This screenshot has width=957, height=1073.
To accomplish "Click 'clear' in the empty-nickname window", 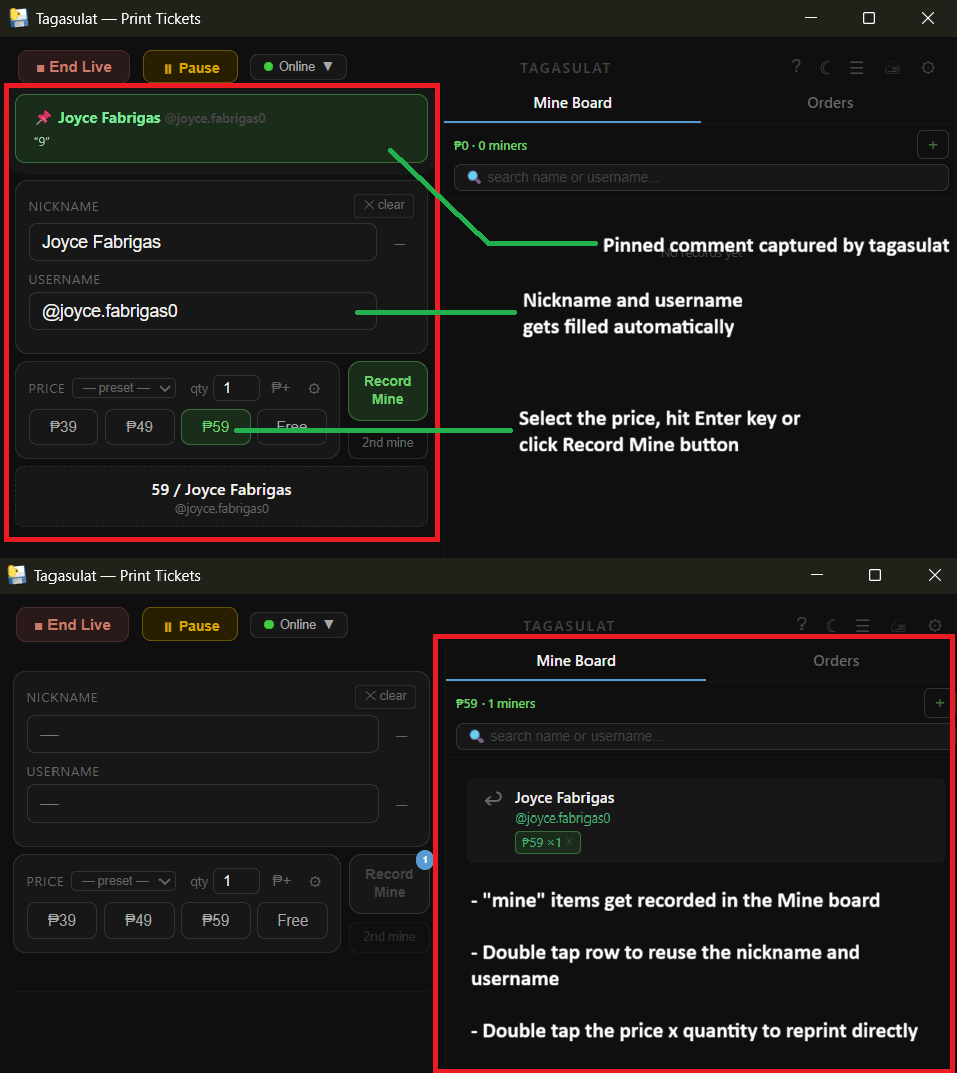I will (385, 695).
